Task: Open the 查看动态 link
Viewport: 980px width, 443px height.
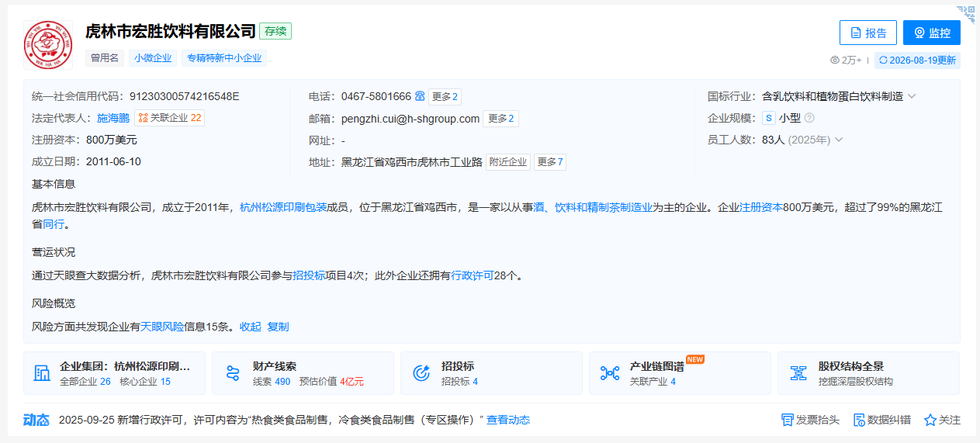Action: [508, 420]
